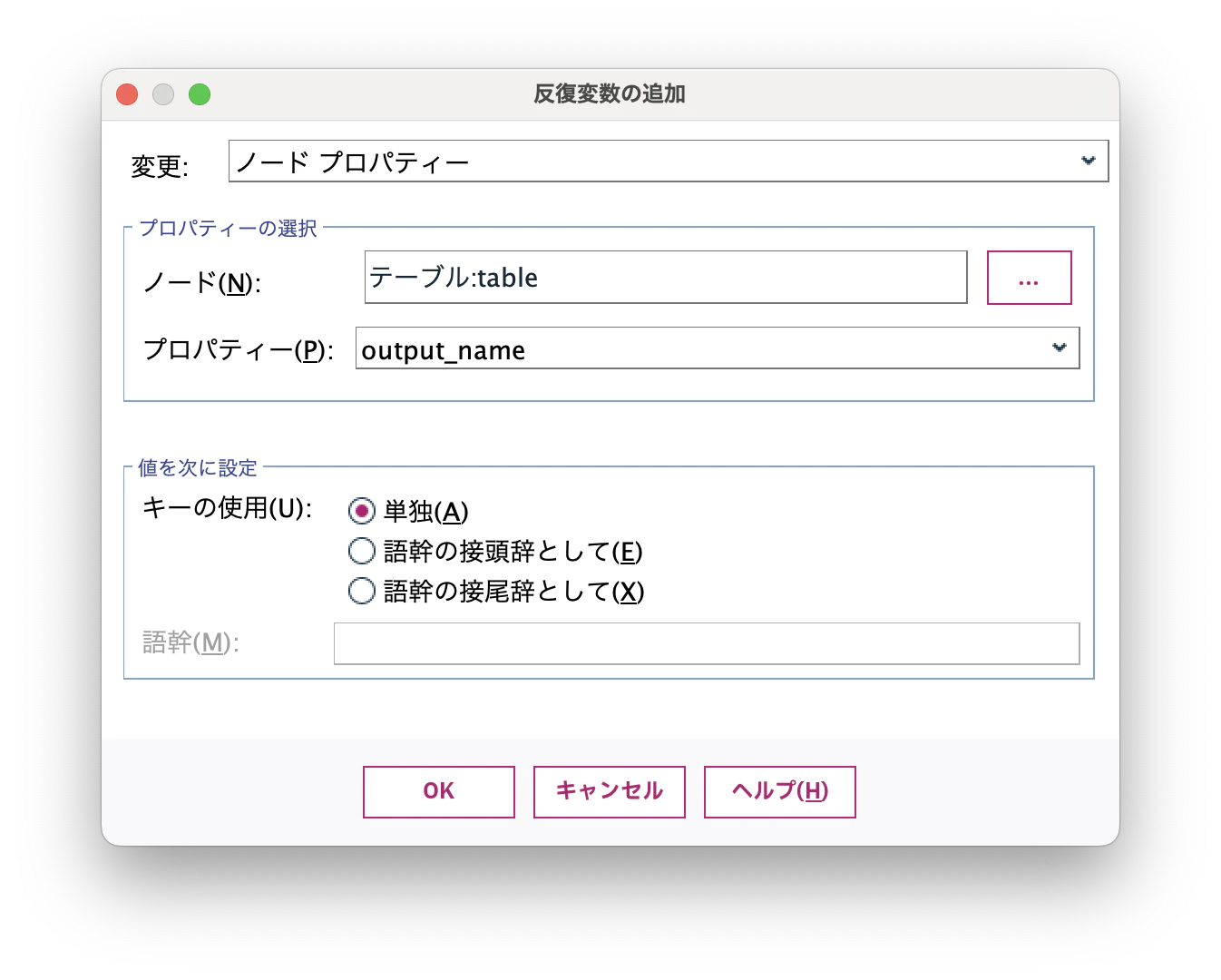Viewport: 1221px width, 980px height.
Task: Focus the disabled 語幹(M) input field
Action: click(x=707, y=643)
